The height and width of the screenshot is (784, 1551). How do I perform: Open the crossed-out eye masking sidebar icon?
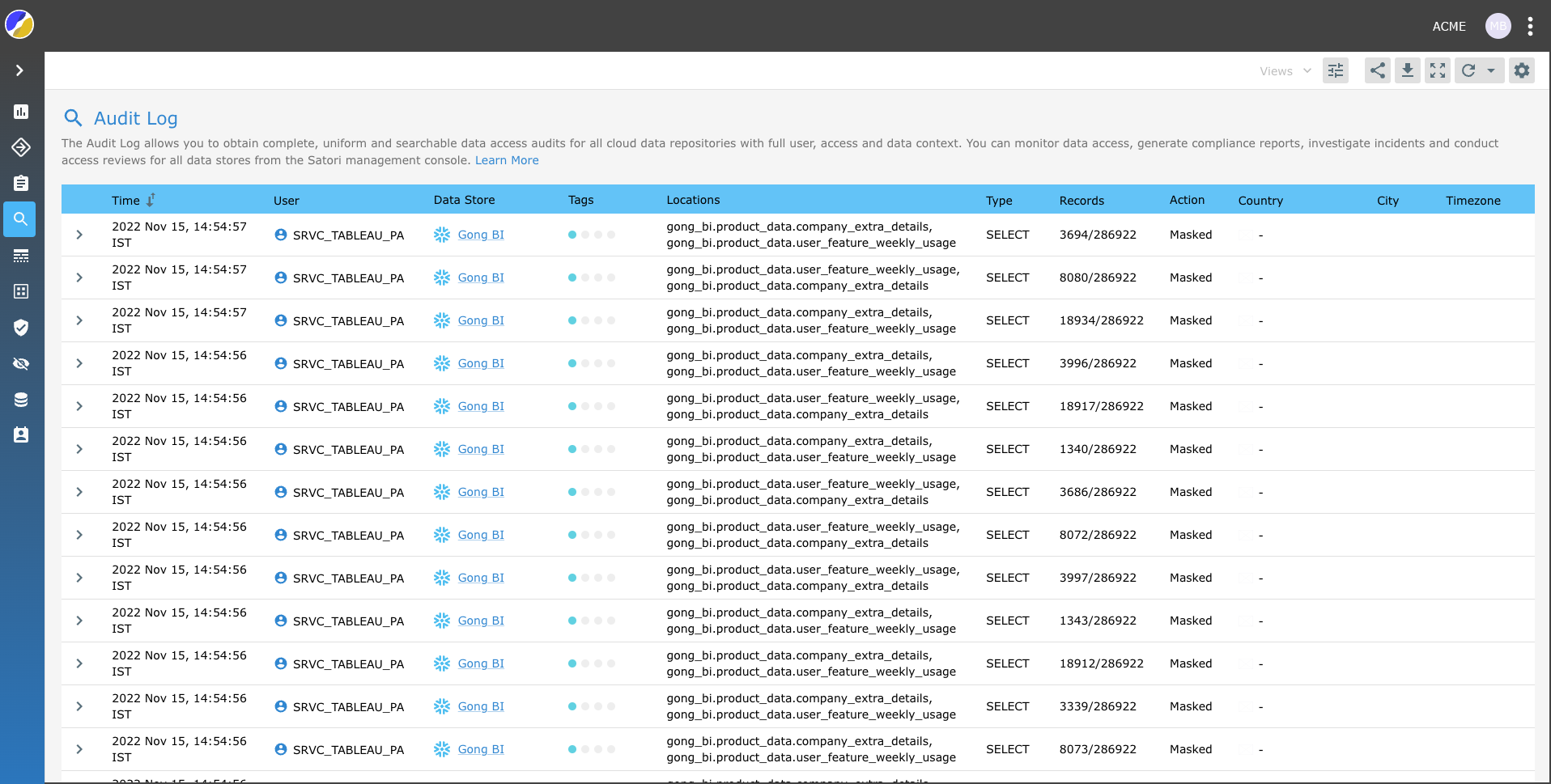tap(21, 363)
